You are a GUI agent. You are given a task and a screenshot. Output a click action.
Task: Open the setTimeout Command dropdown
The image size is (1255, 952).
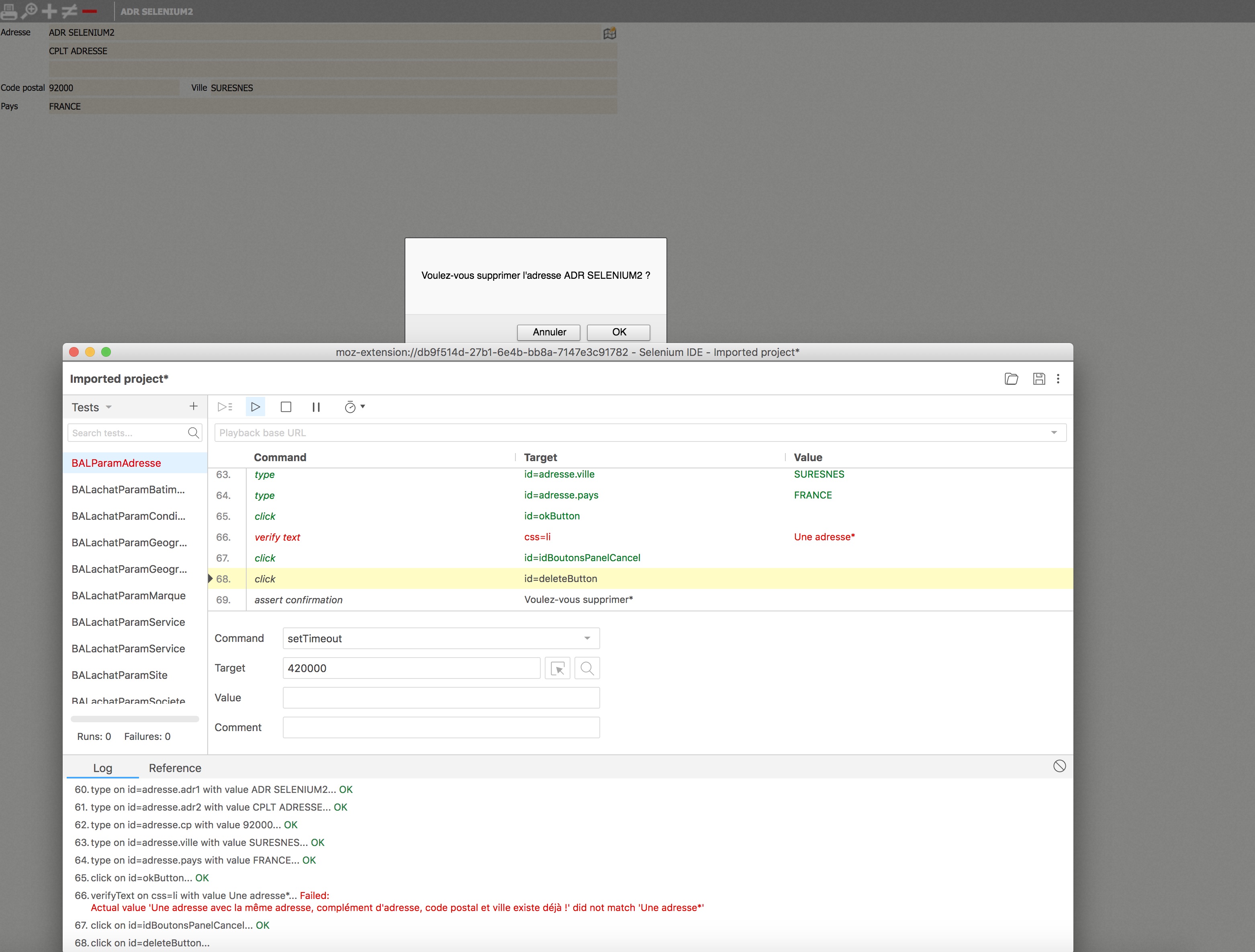point(587,638)
